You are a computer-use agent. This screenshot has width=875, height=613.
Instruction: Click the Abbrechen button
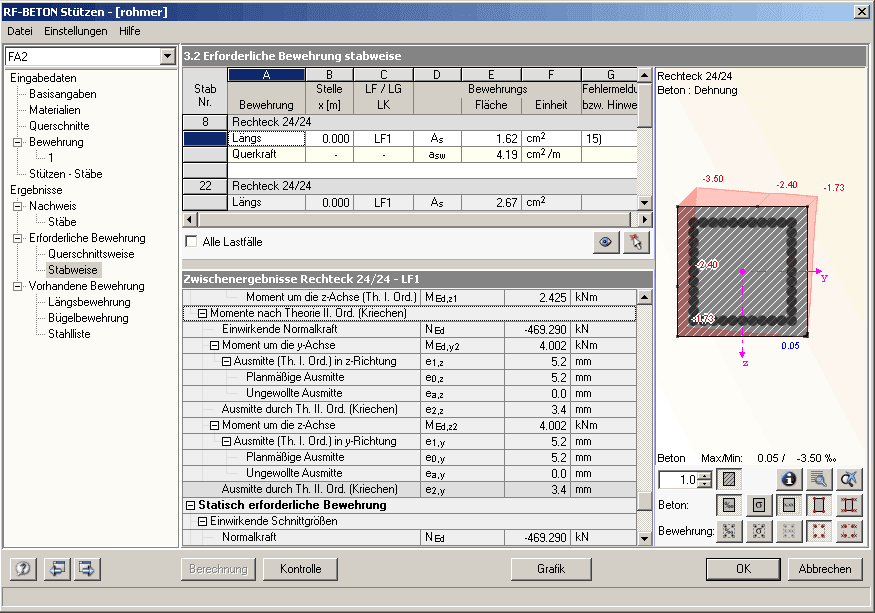(x=825, y=569)
